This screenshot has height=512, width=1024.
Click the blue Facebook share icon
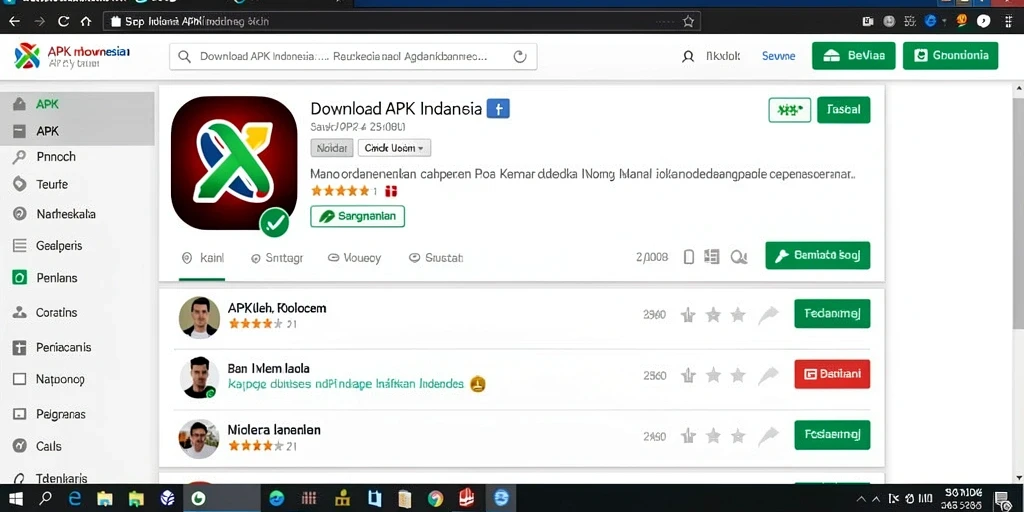pos(498,108)
